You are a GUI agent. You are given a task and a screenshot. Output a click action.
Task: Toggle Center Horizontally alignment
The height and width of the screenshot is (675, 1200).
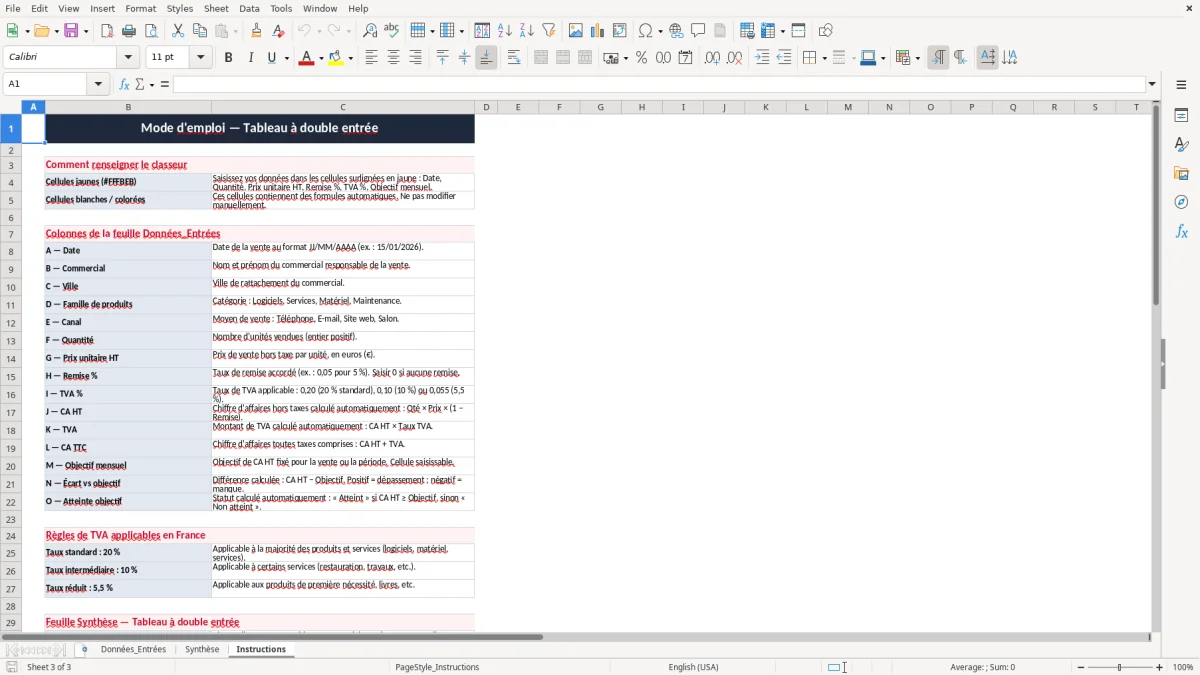coord(393,58)
